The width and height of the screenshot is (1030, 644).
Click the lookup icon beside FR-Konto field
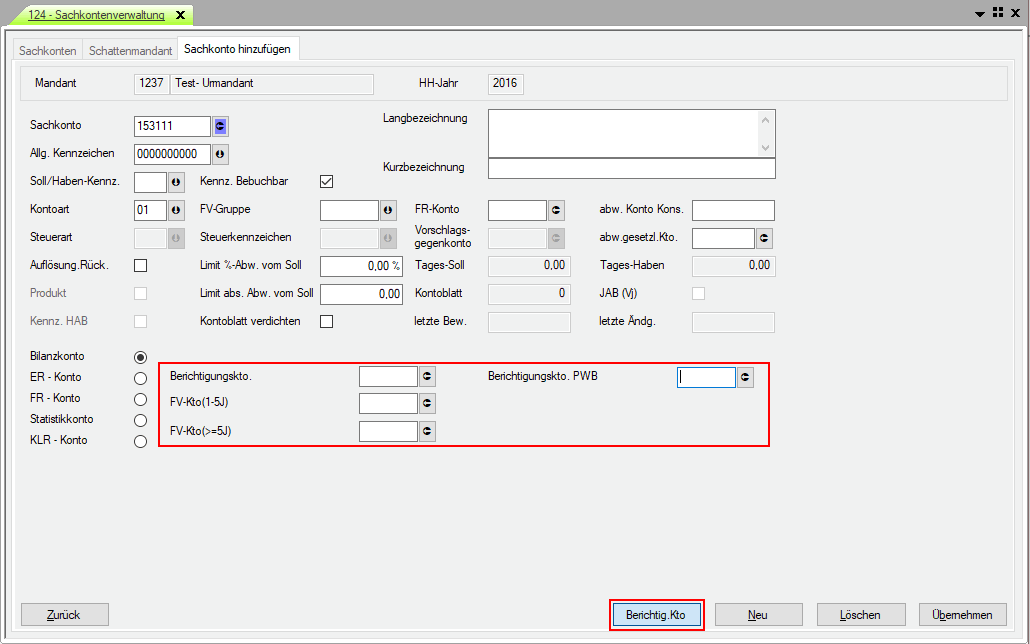click(x=556, y=210)
